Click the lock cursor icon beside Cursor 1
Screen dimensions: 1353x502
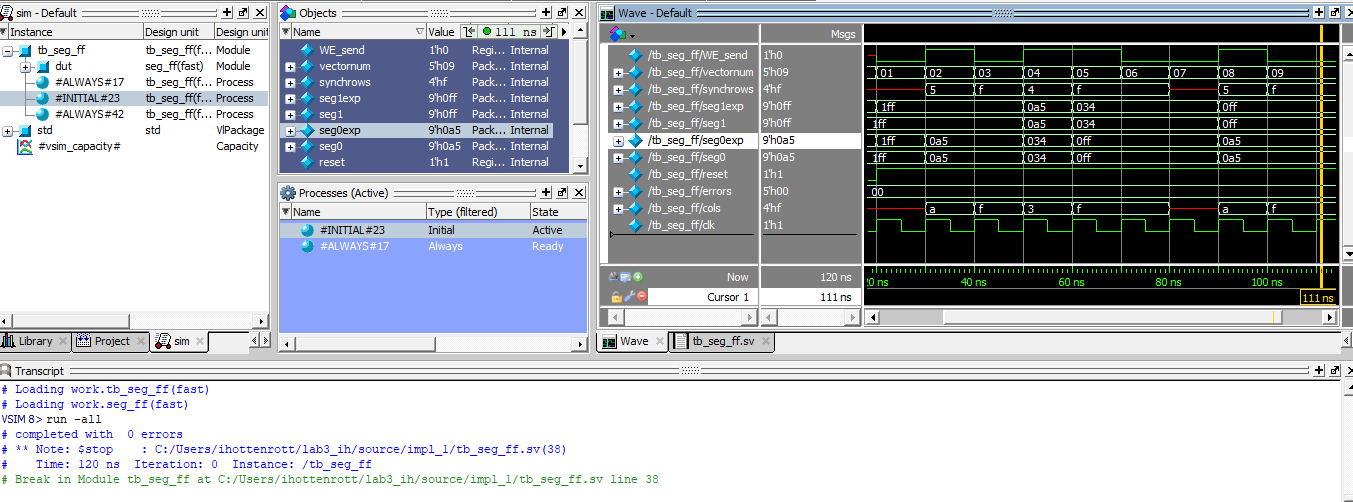pyautogui.click(x=615, y=297)
